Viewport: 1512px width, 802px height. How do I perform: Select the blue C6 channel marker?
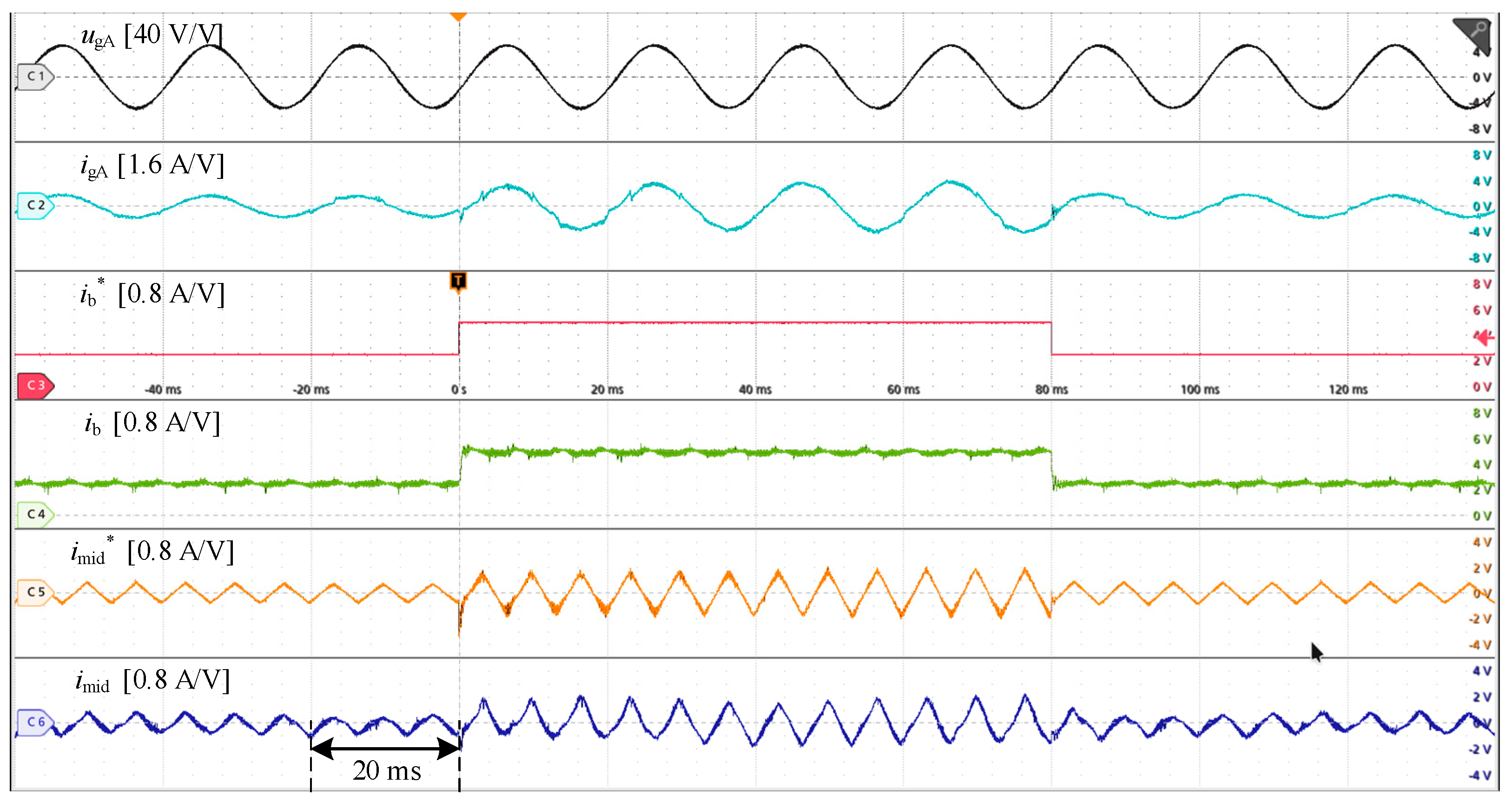click(35, 722)
